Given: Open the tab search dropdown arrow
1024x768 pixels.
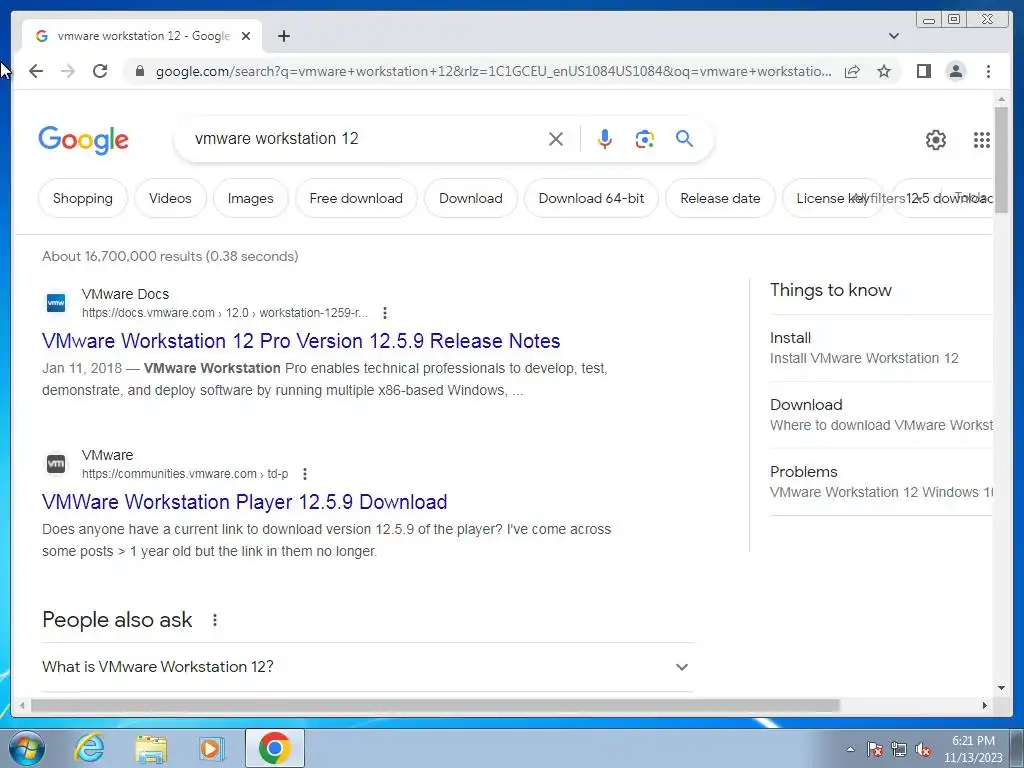Looking at the screenshot, I should [x=894, y=36].
